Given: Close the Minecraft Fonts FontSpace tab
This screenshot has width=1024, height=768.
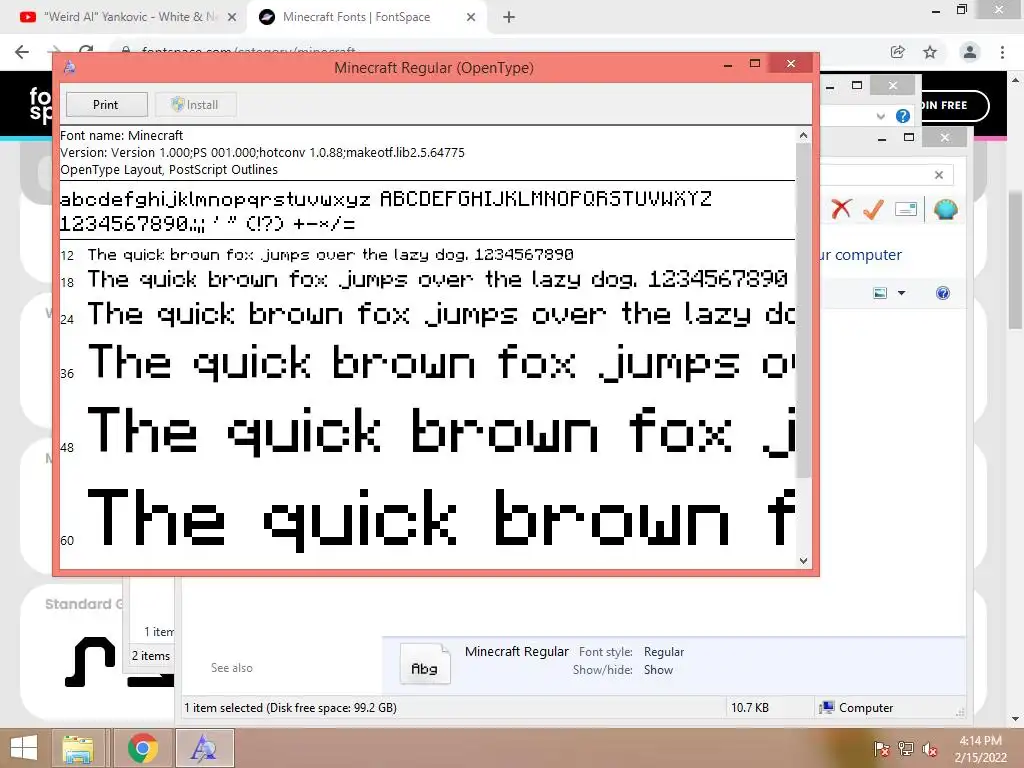Looking at the screenshot, I should point(471,17).
